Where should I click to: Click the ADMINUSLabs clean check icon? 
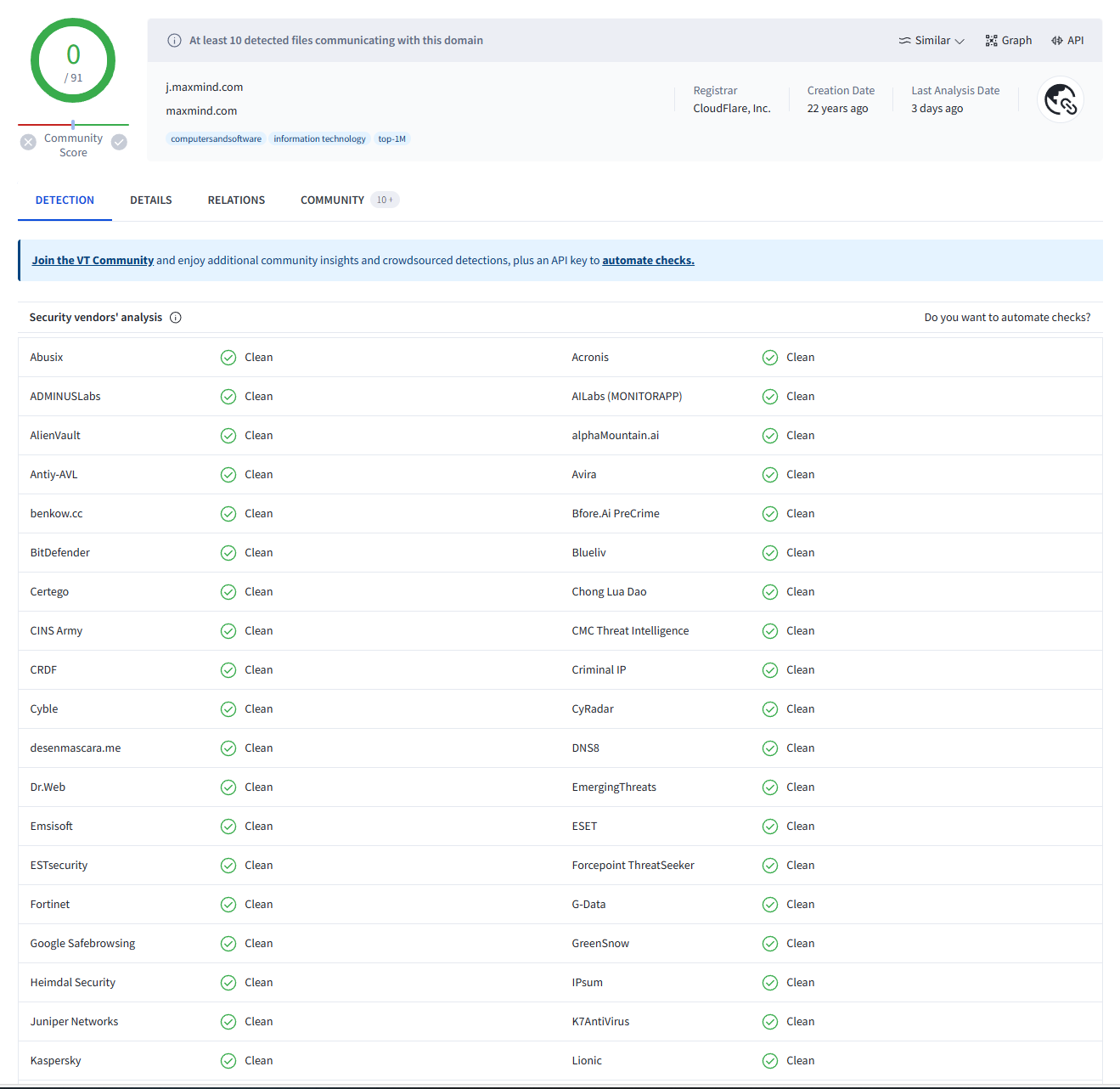[x=228, y=397]
